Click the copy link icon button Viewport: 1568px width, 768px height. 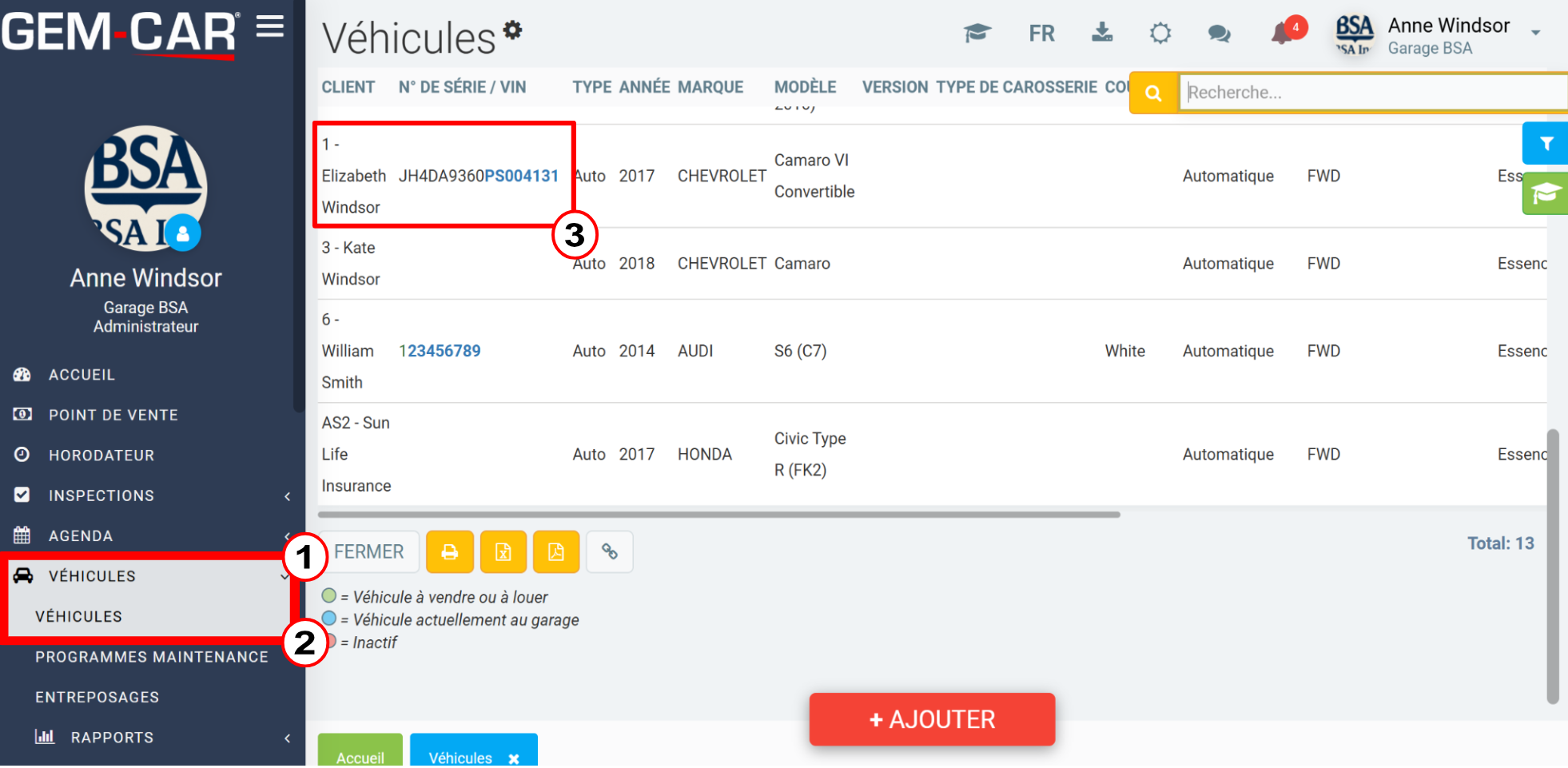(610, 552)
